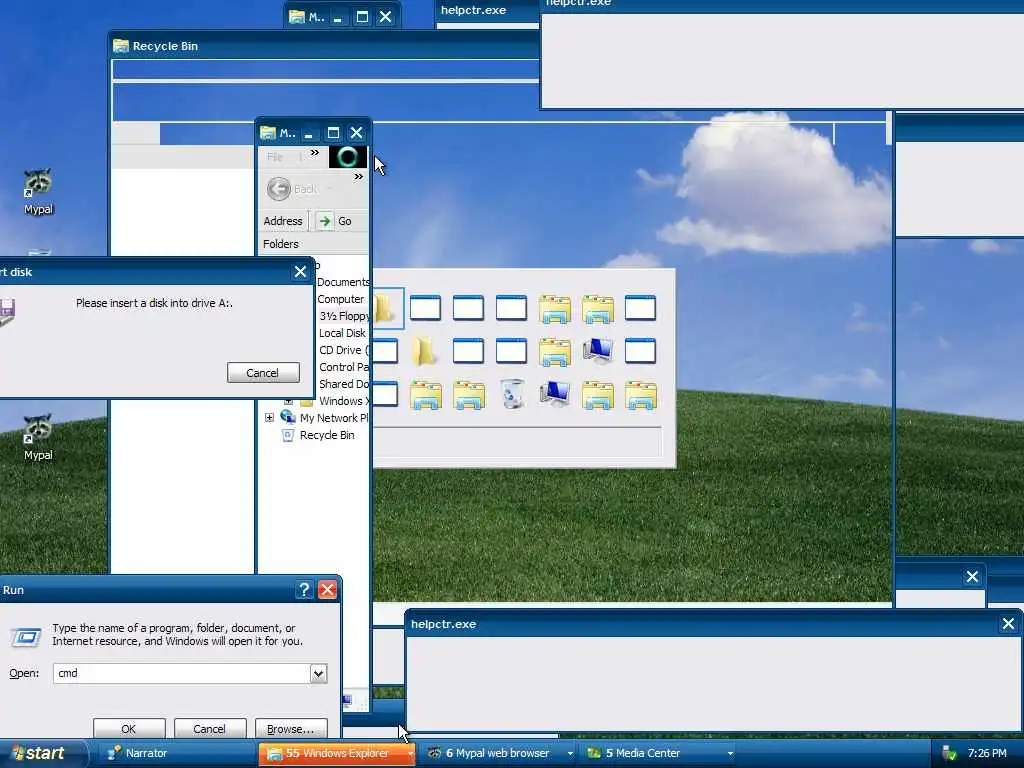Open the Start menu
Viewport: 1024px width, 768px height.
[42, 754]
